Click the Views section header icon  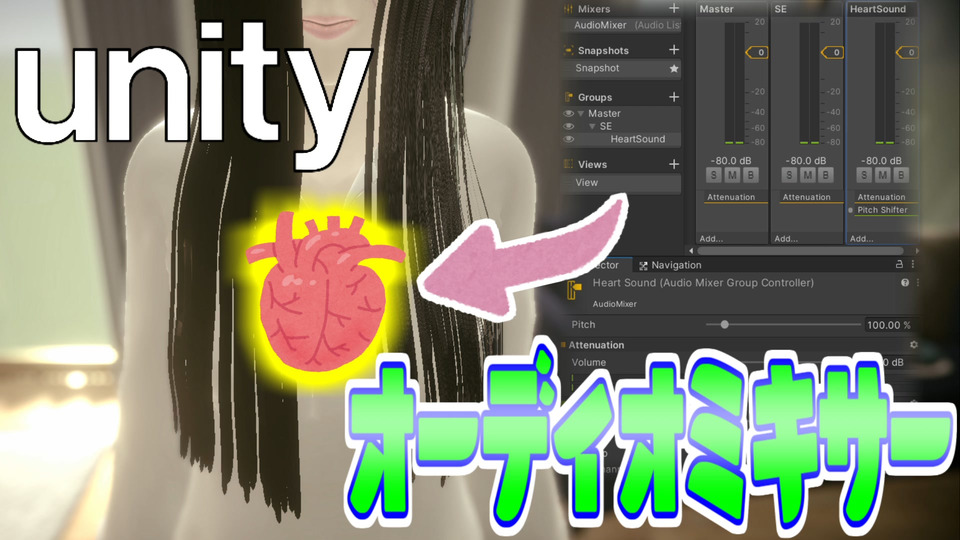pos(568,164)
